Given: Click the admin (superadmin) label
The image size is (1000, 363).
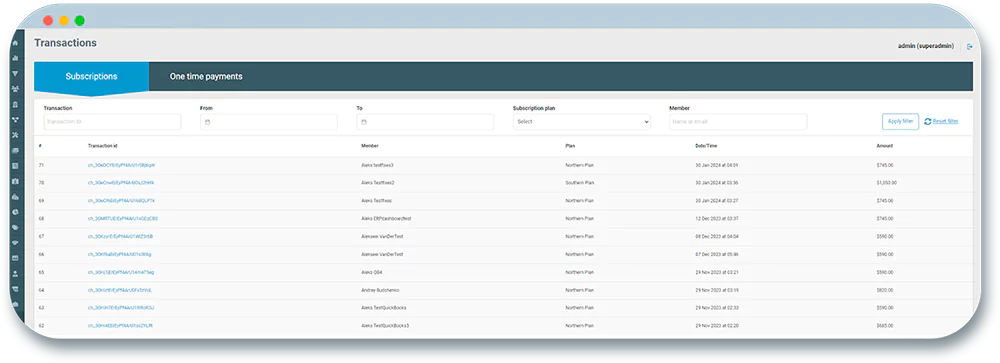Looking at the screenshot, I should 925,47.
